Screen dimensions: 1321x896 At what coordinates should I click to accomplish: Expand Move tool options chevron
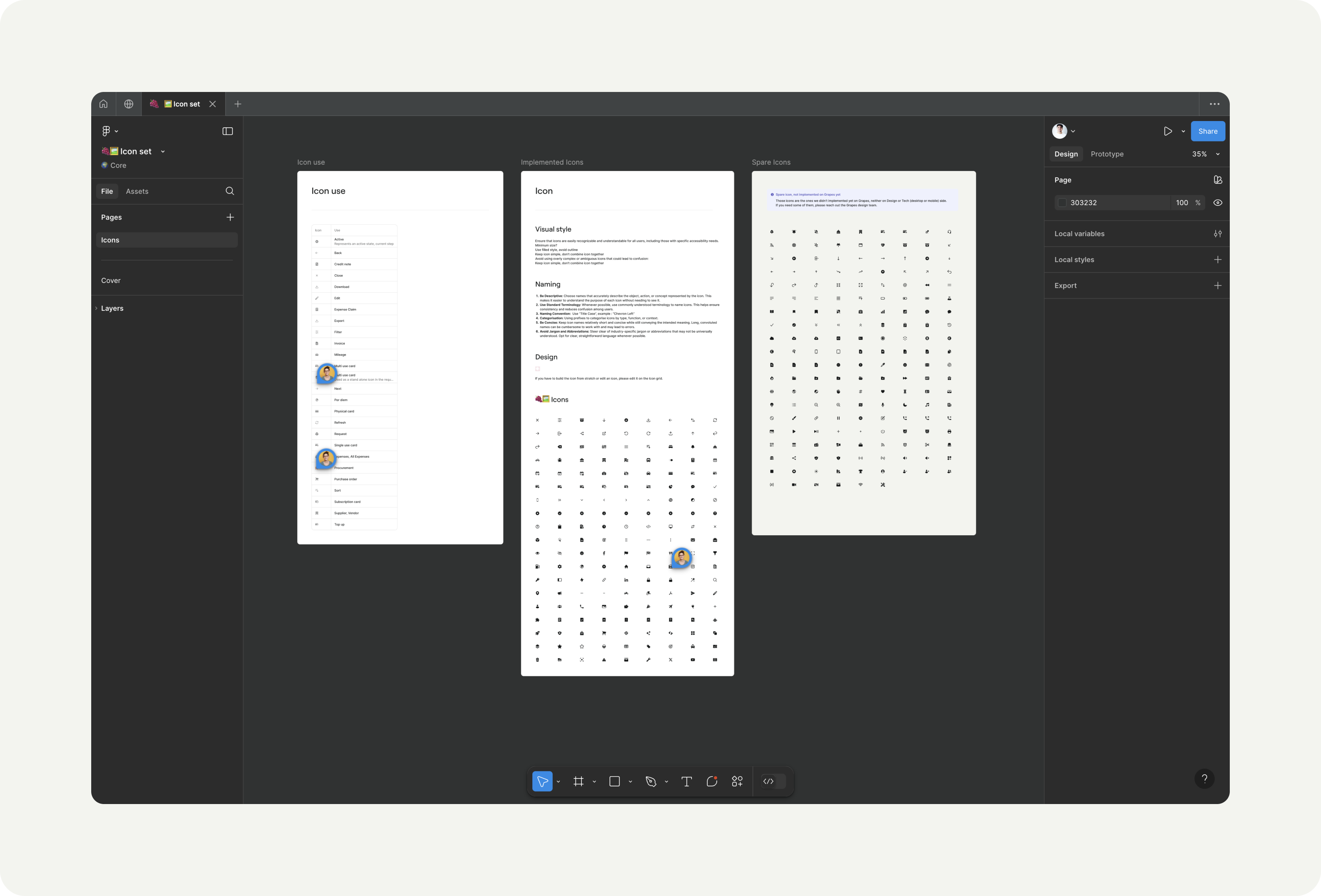(558, 782)
